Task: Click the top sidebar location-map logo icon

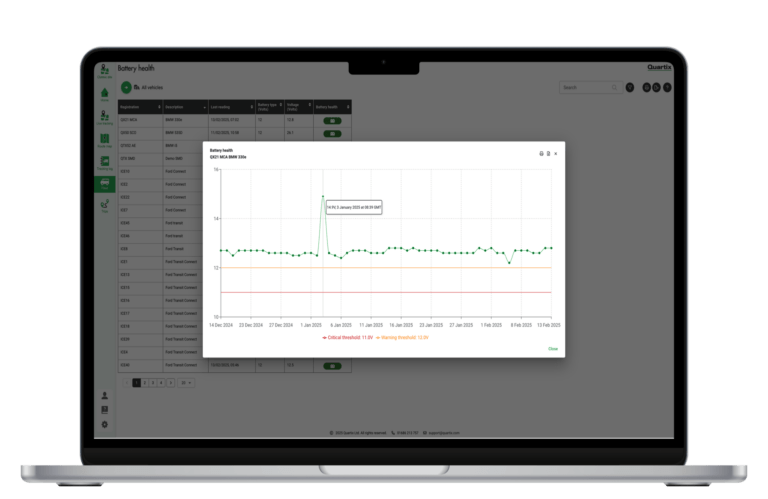Action: point(104,71)
